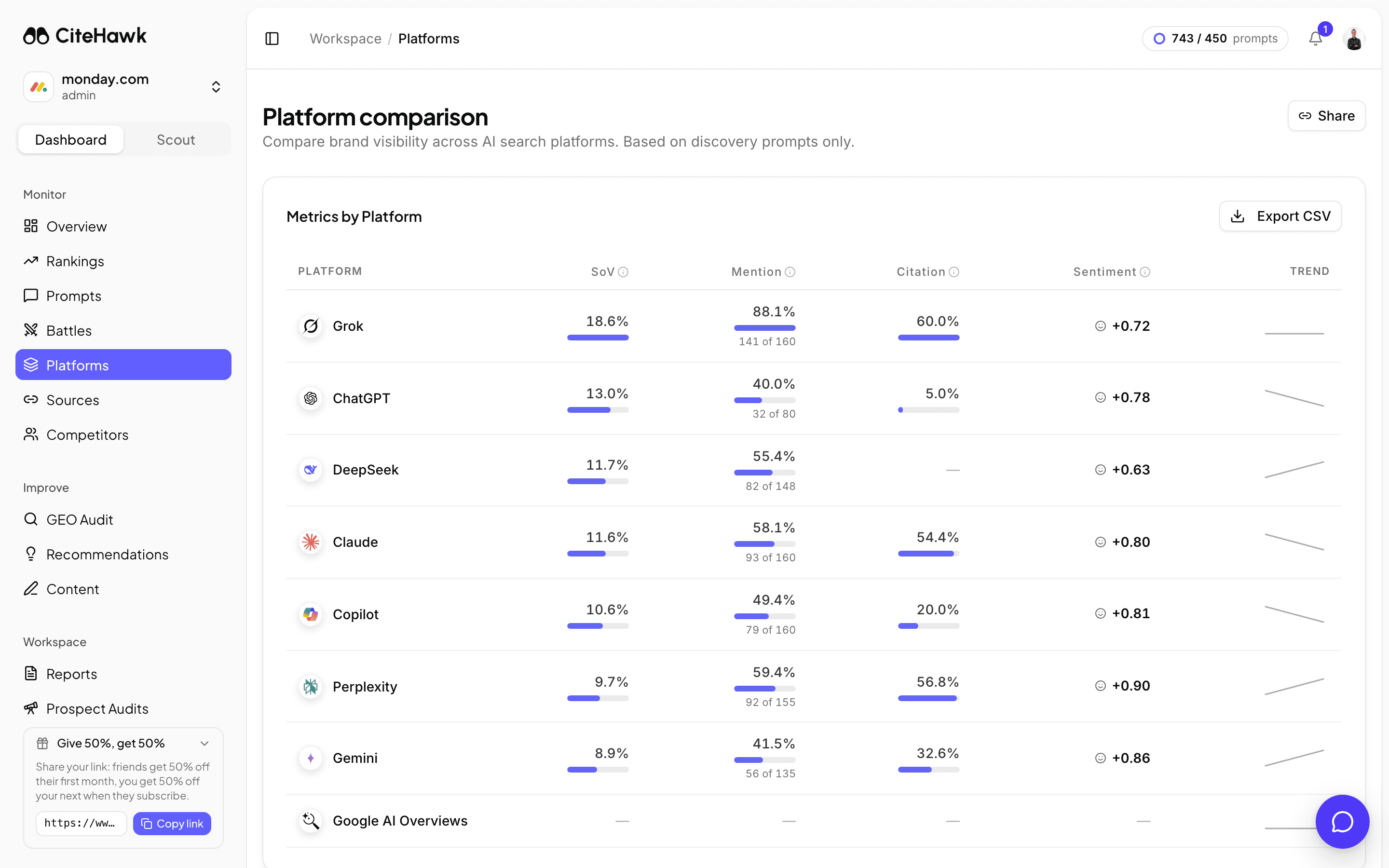The width and height of the screenshot is (1389, 868).
Task: Open Reports in the sidebar
Action: [x=123, y=674]
